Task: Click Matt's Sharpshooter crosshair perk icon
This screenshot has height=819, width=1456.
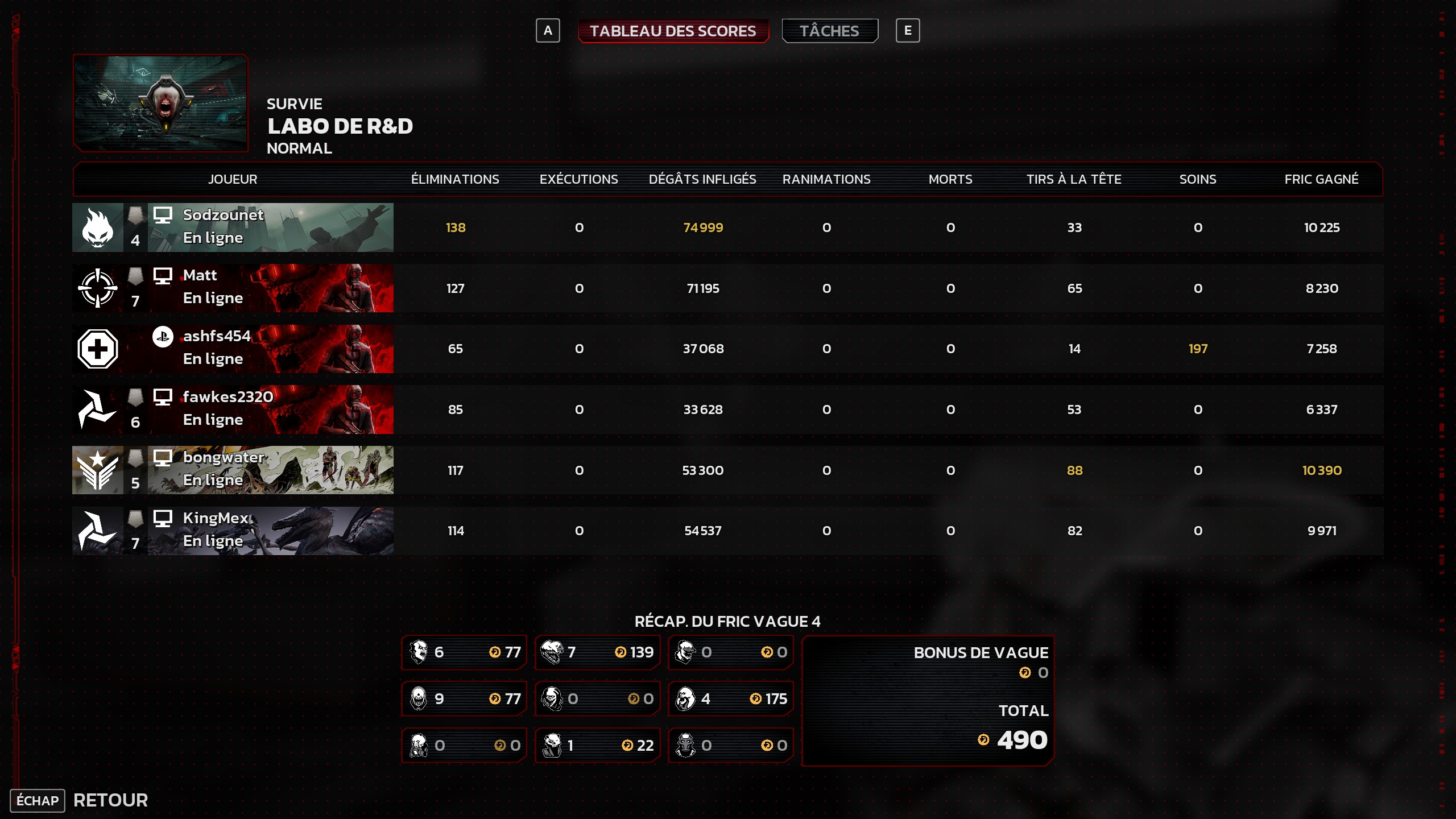Action: 98,288
